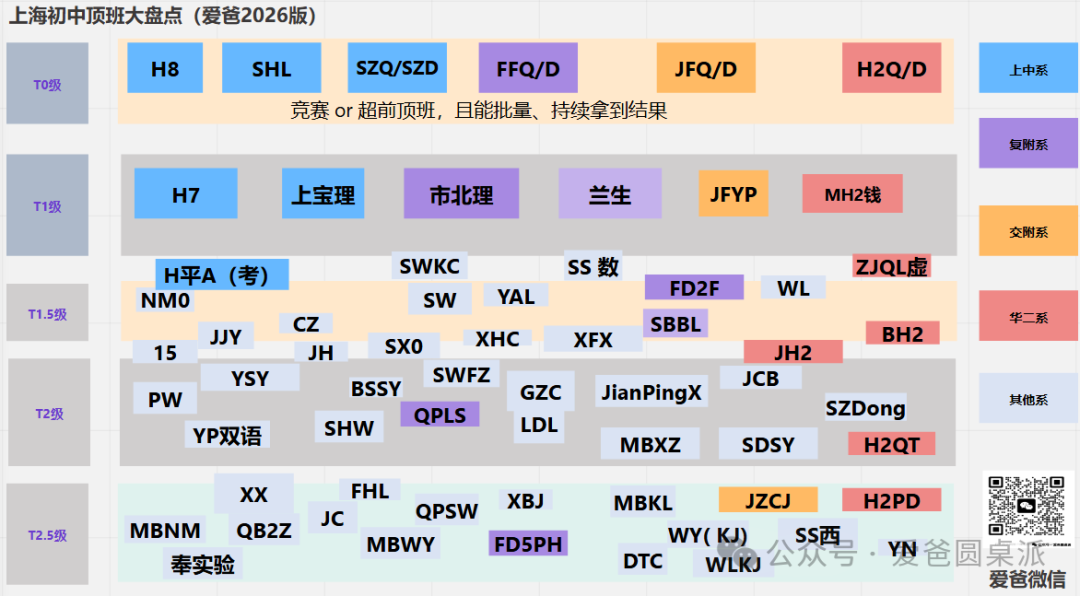Click the SZDong label
This screenshot has height=596, width=1080.
click(866, 408)
